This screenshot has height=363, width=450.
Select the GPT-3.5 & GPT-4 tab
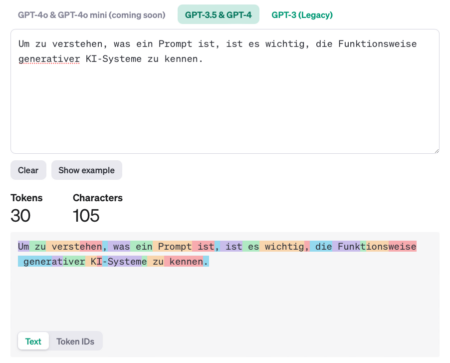tap(218, 15)
